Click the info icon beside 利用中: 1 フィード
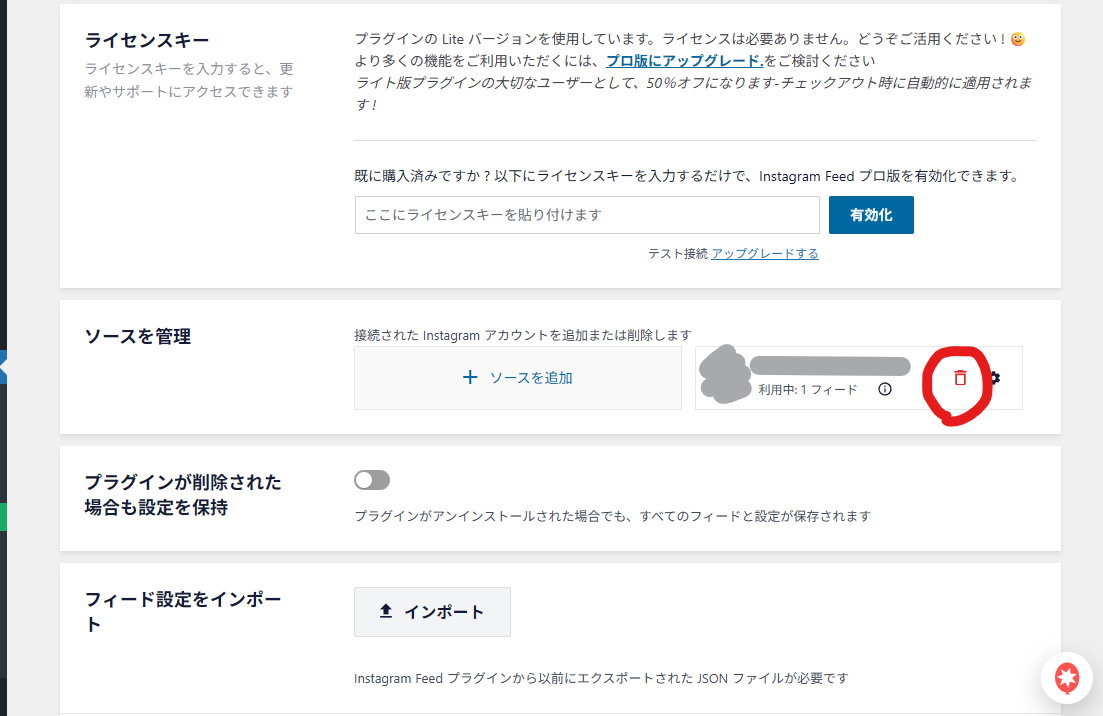This screenshot has width=1103, height=716. [885, 389]
